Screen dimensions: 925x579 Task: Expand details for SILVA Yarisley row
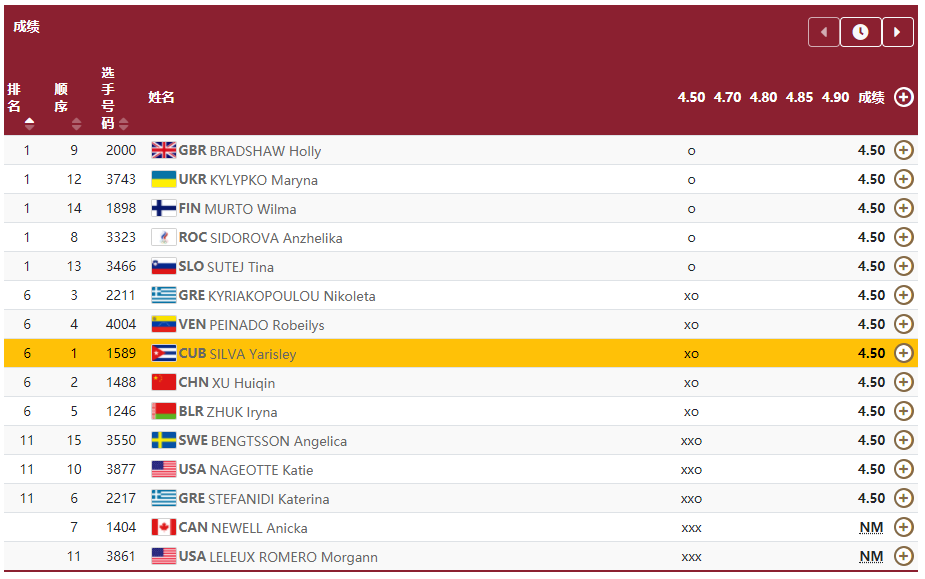(x=903, y=353)
